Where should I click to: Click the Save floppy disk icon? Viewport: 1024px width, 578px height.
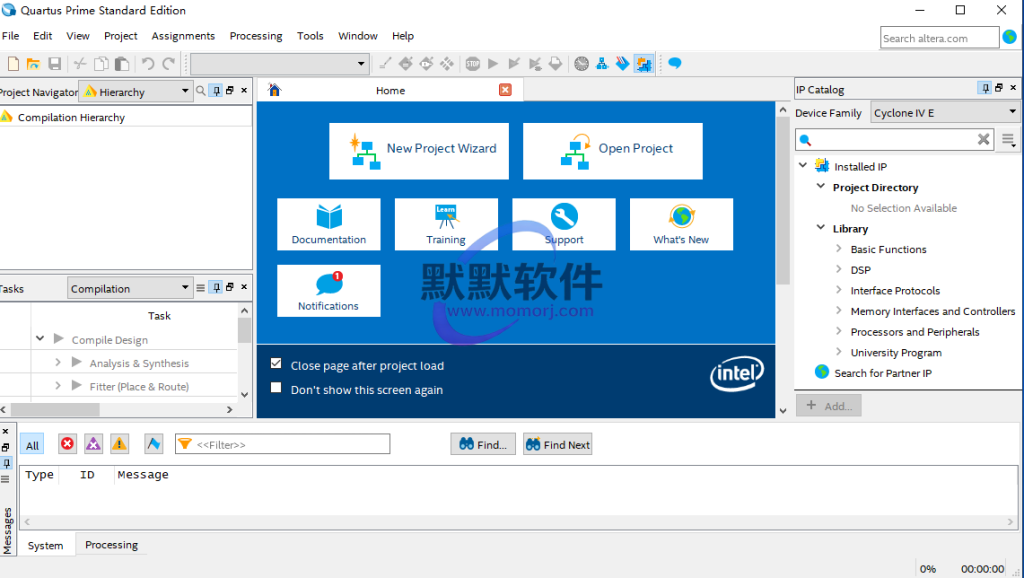(55, 63)
